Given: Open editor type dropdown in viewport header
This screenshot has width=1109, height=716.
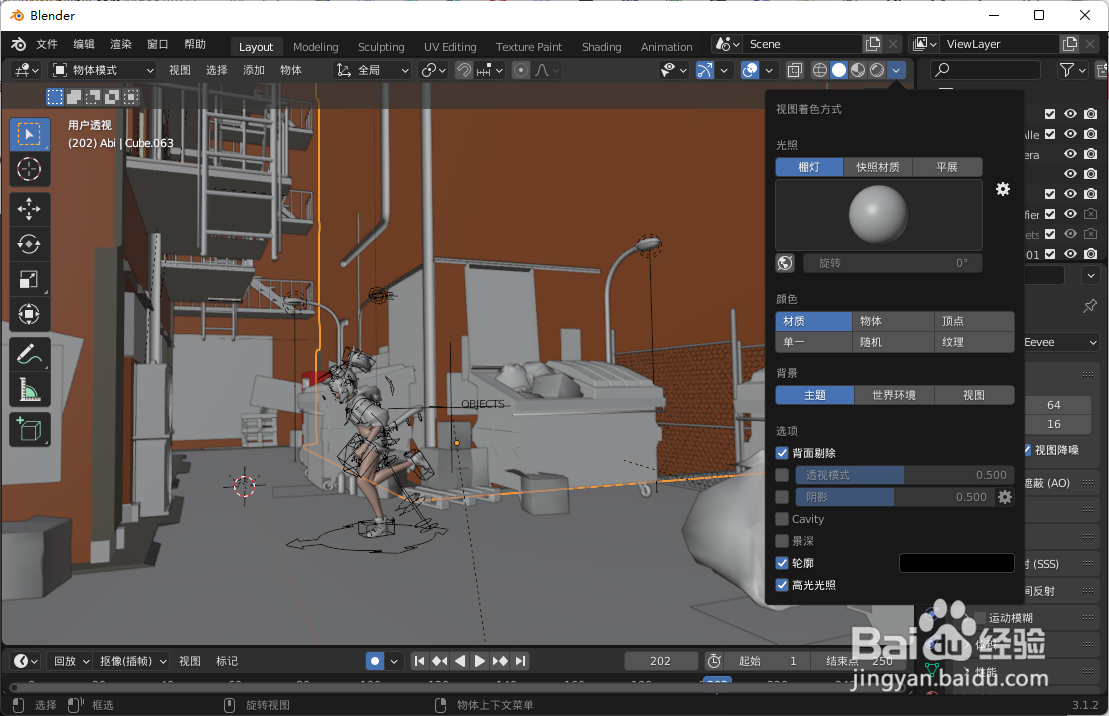Looking at the screenshot, I should [x=27, y=70].
